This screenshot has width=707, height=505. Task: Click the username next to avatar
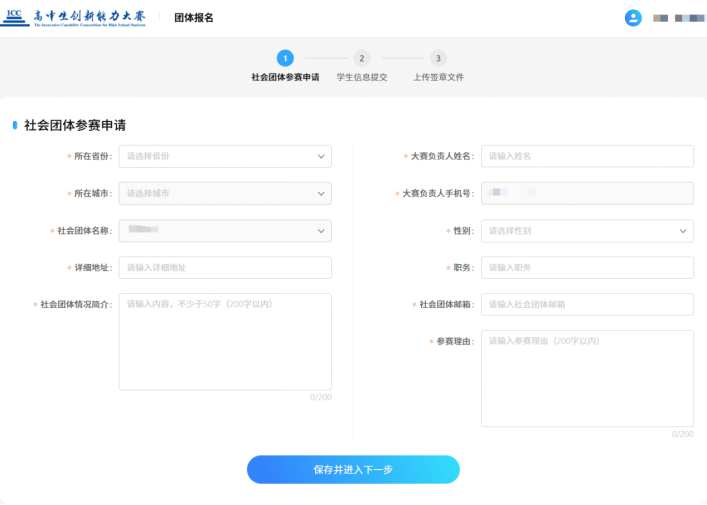678,18
